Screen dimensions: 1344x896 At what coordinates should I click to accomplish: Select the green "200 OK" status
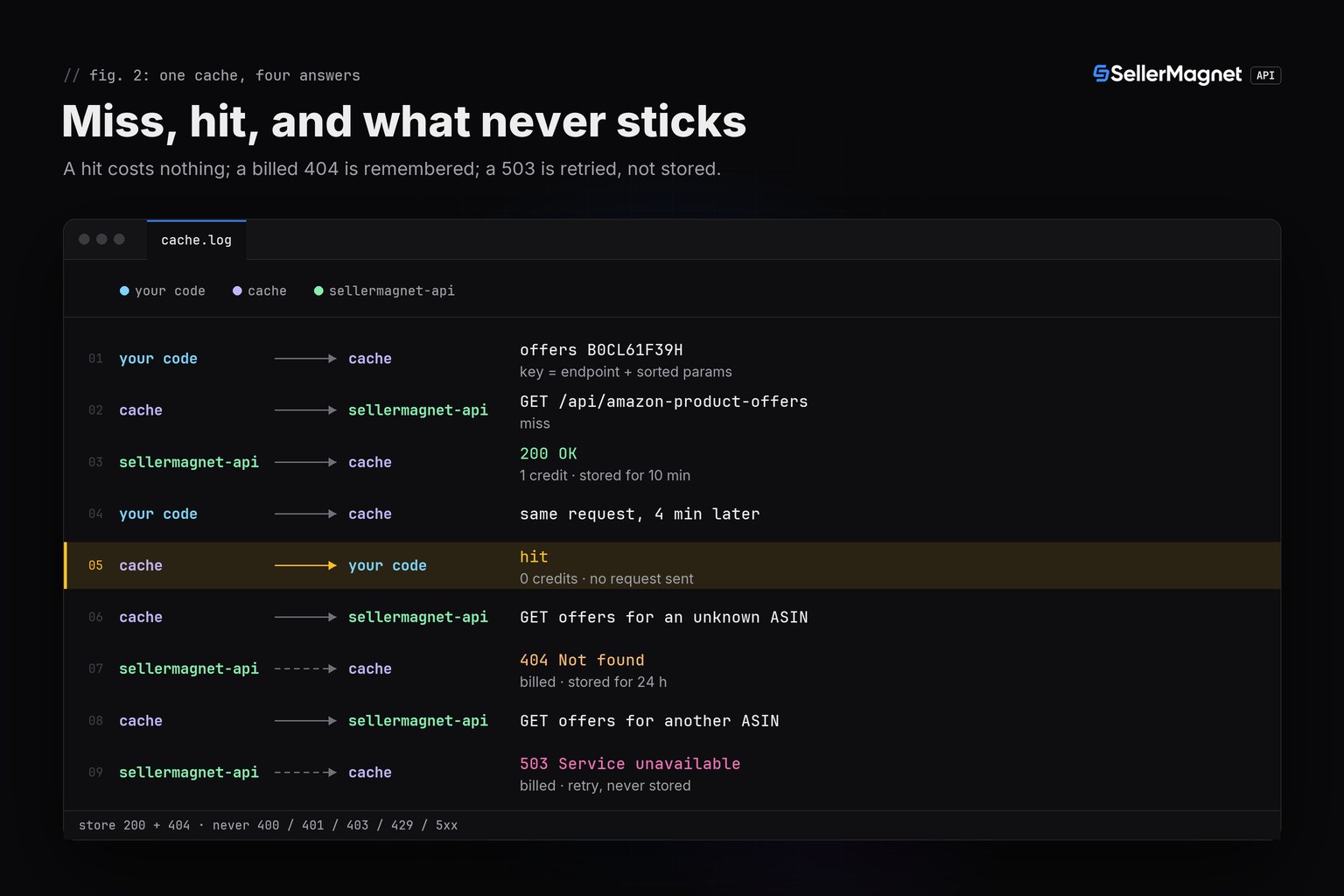coord(549,453)
